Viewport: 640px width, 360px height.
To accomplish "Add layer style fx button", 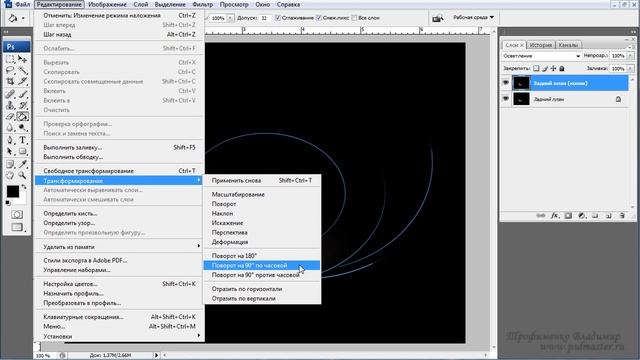I will click(x=554, y=216).
